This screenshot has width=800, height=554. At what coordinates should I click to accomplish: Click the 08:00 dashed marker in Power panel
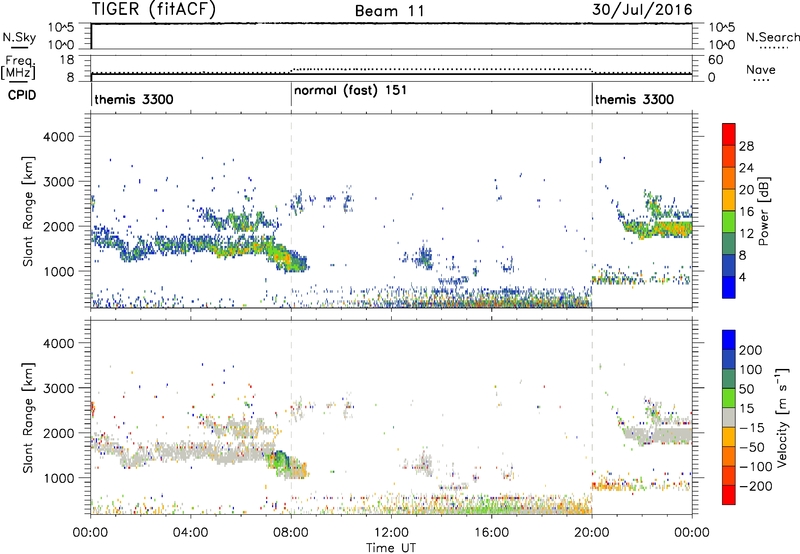click(x=291, y=211)
